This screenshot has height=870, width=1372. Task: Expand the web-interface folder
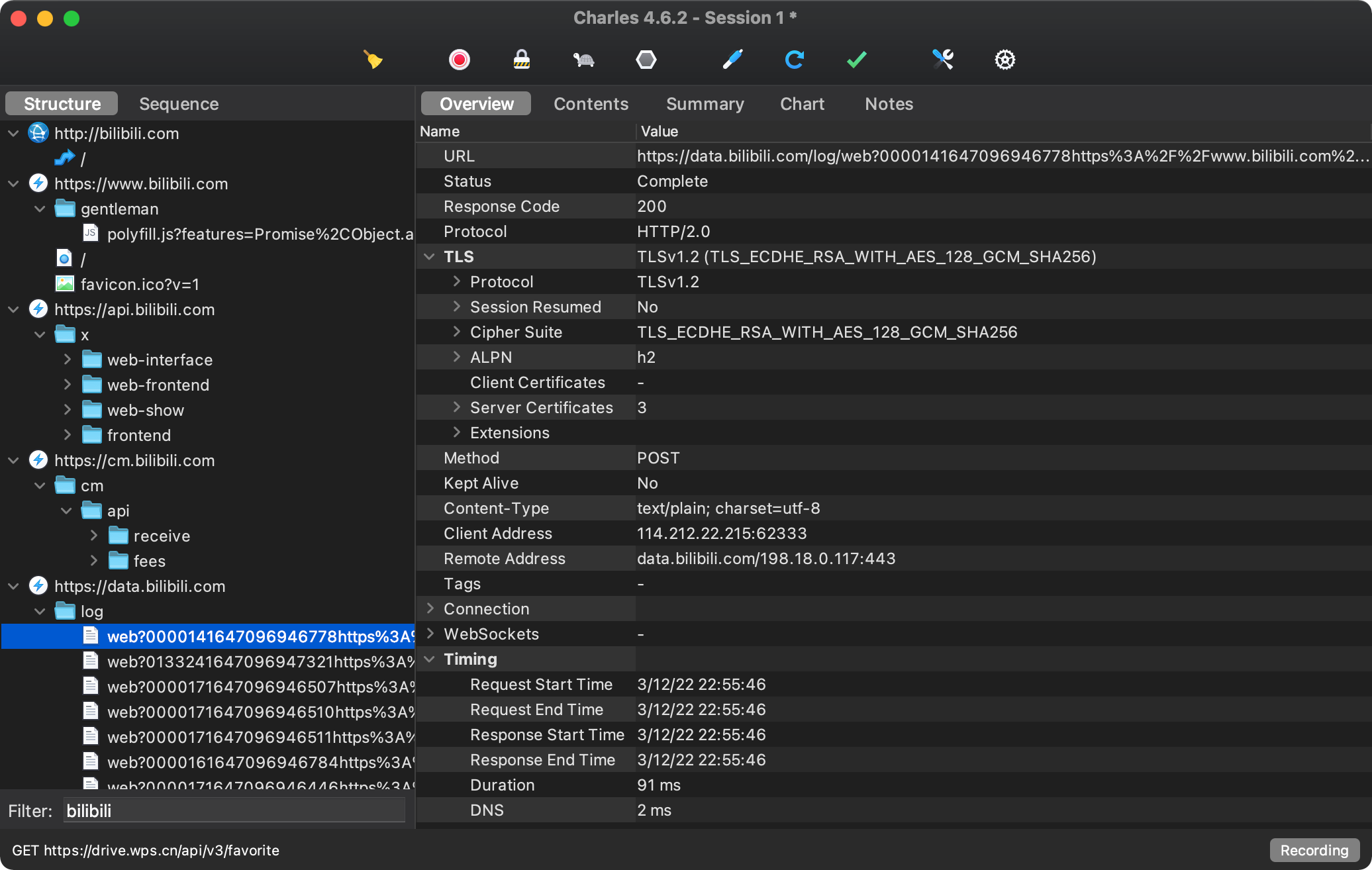tap(67, 360)
